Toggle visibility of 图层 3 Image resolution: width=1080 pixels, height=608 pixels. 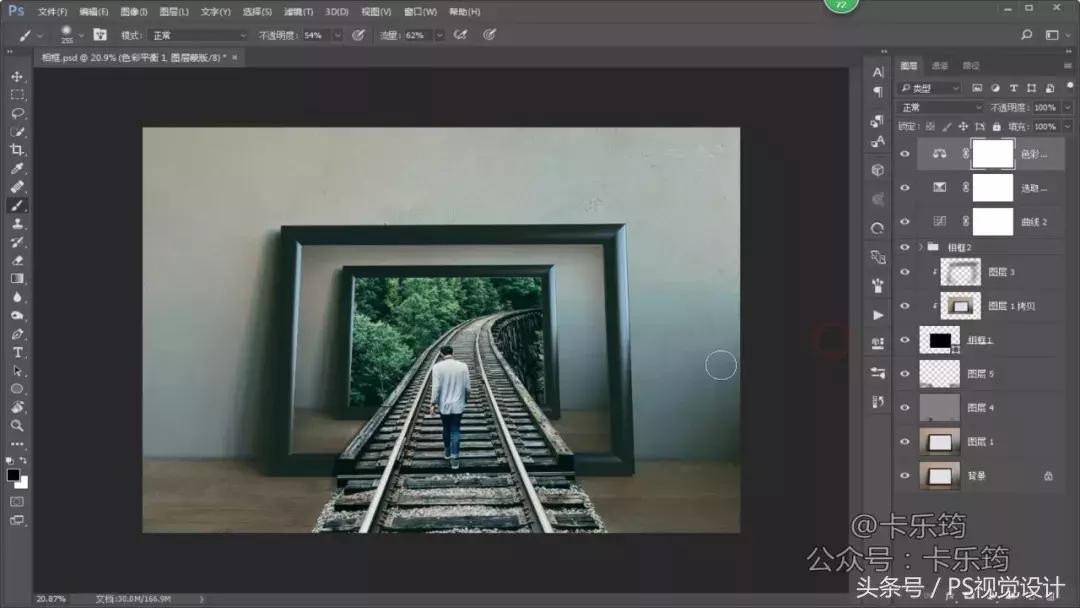[903, 271]
